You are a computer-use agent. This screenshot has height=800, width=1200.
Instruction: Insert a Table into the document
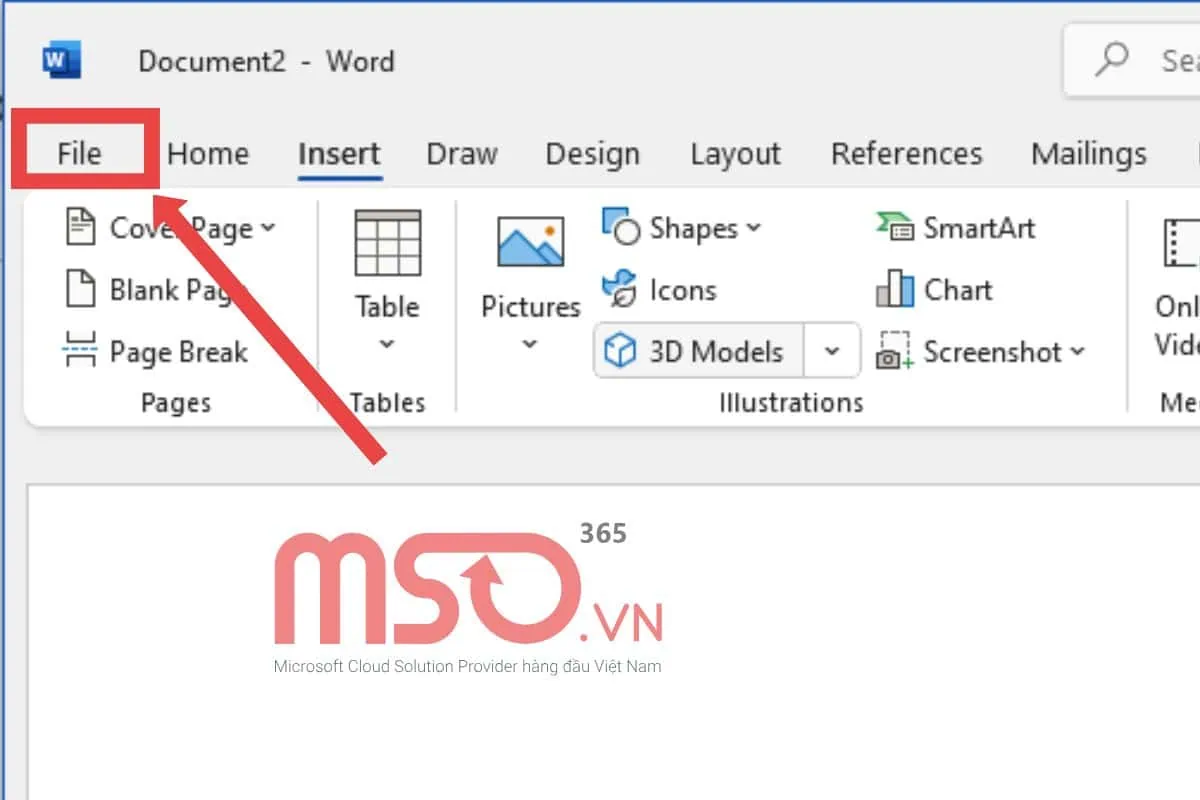(x=387, y=260)
